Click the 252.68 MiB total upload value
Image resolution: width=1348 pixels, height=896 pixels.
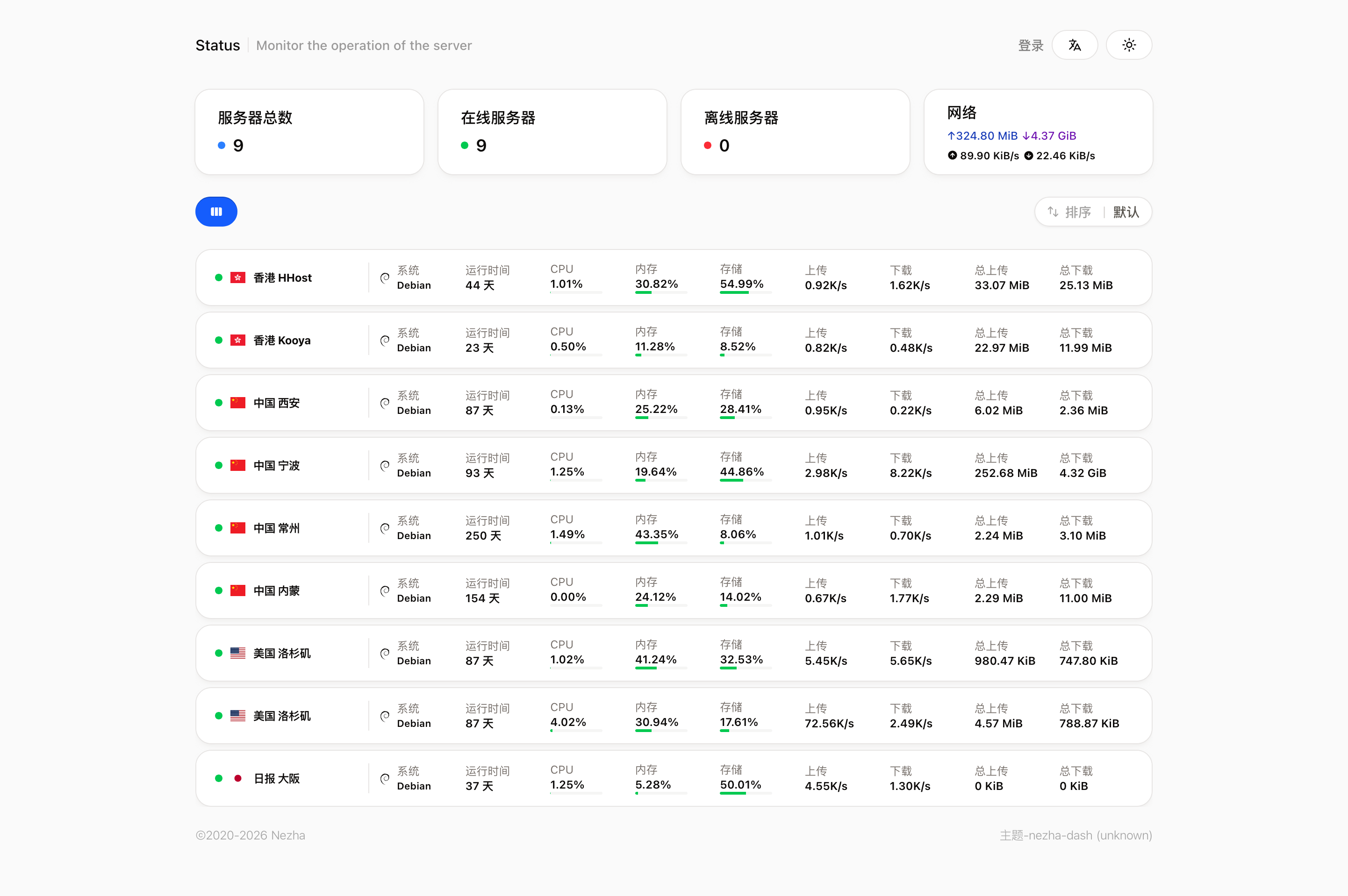coord(1005,473)
